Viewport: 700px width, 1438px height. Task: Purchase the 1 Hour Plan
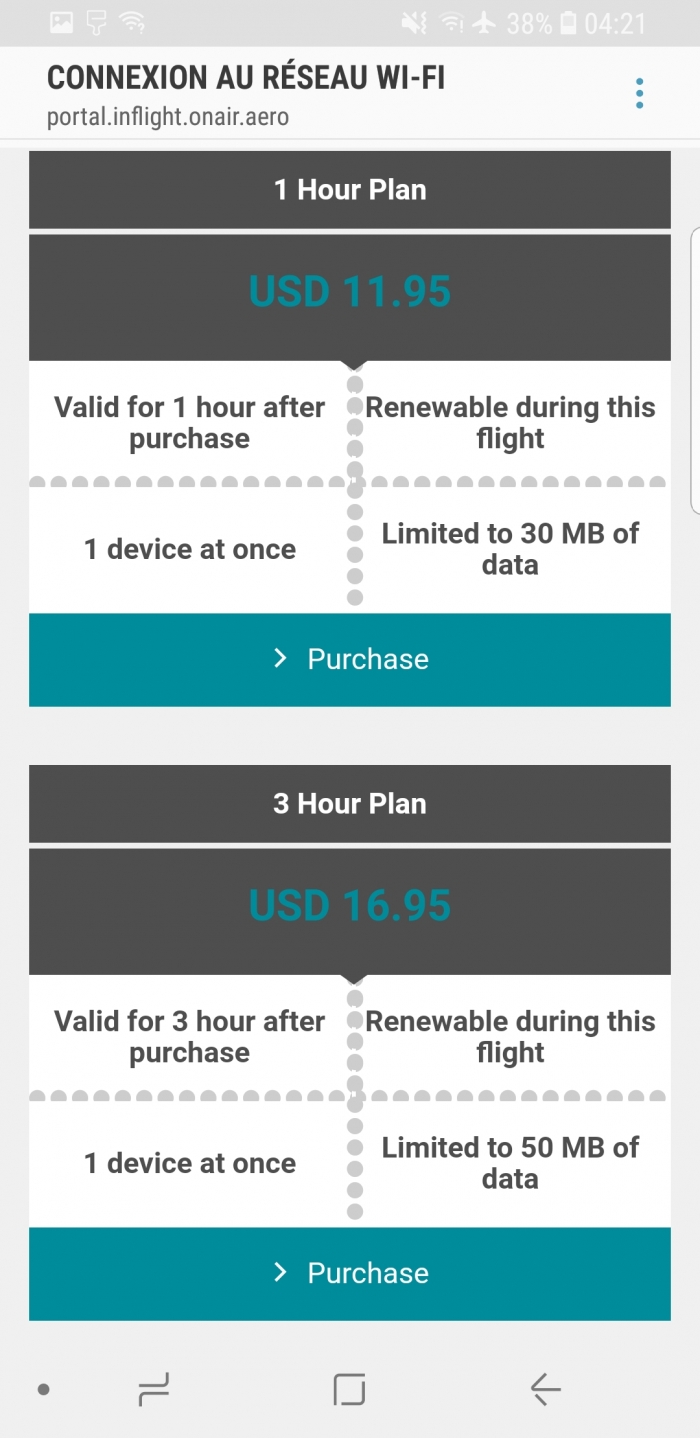coord(350,659)
